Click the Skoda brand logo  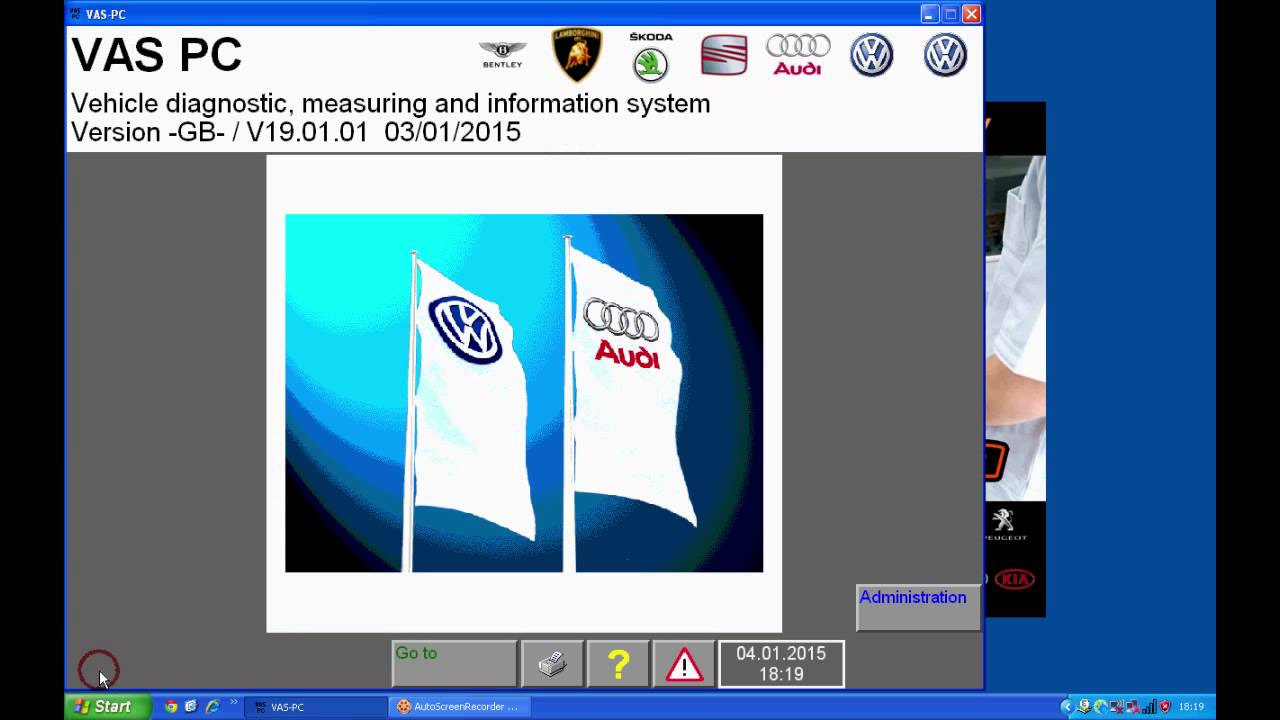pyautogui.click(x=651, y=56)
